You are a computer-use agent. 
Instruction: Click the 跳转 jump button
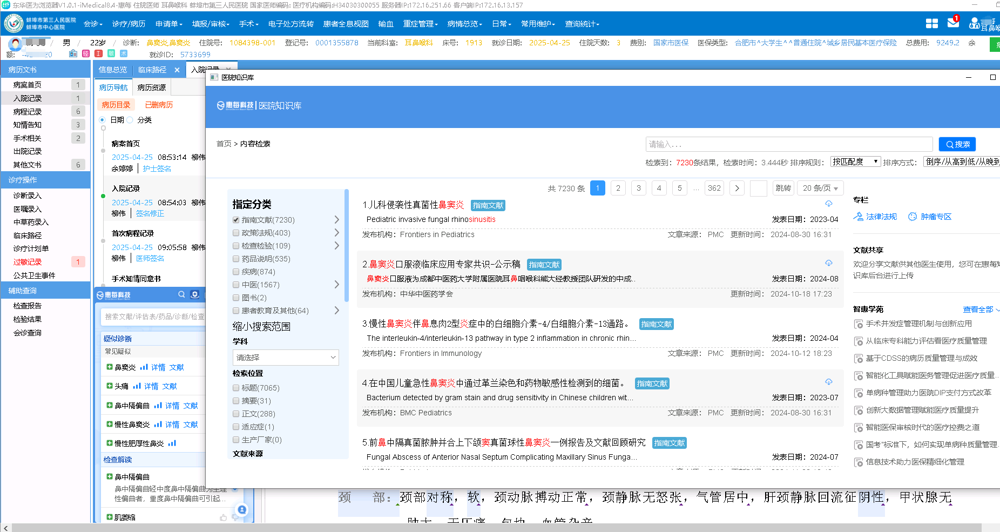tap(783, 188)
